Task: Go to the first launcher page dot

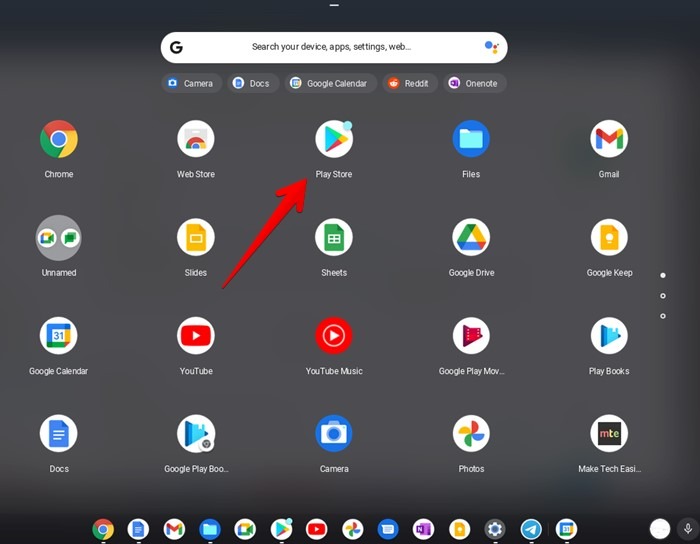Action: point(663,275)
